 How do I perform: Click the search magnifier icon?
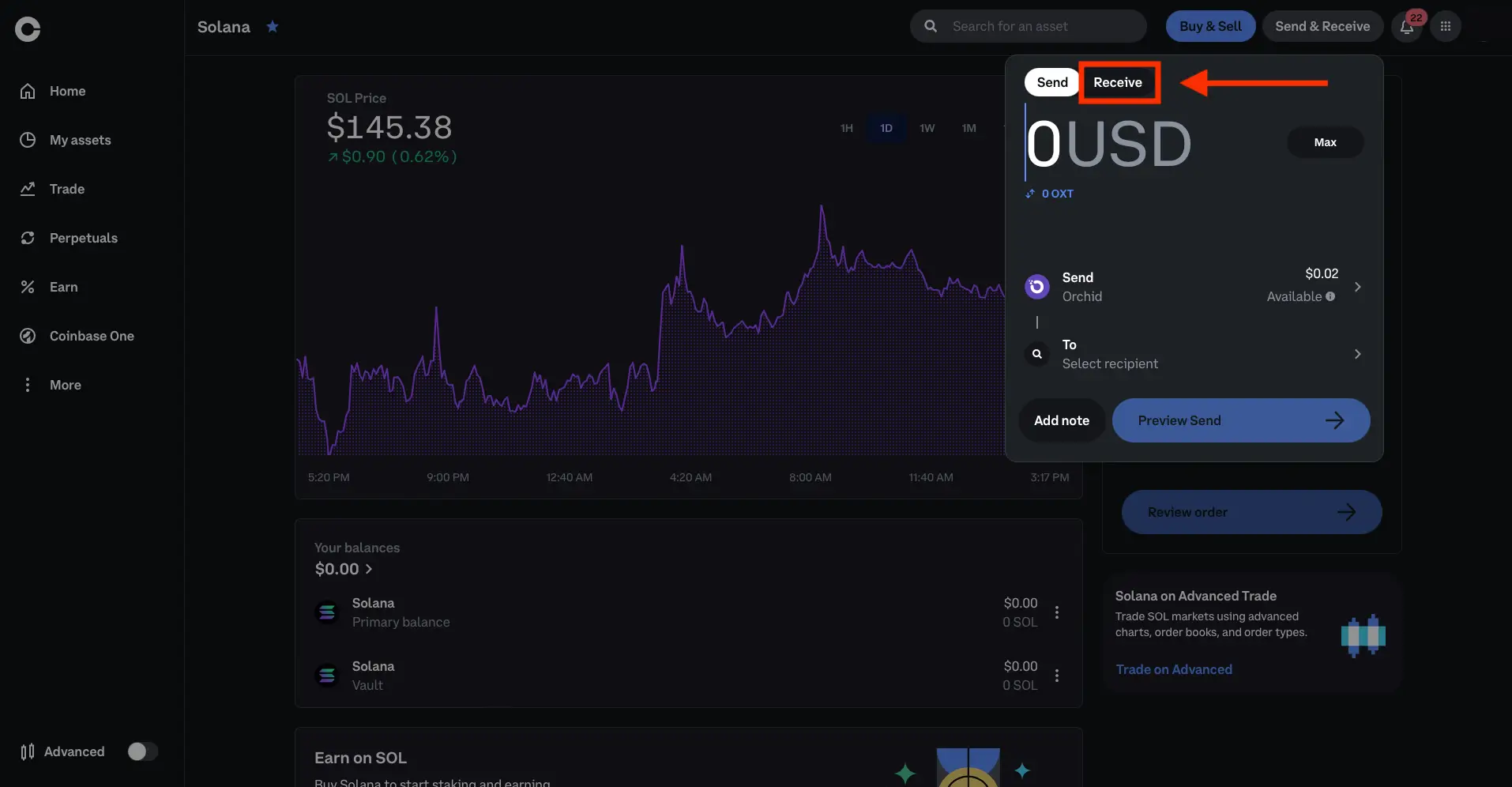point(931,26)
